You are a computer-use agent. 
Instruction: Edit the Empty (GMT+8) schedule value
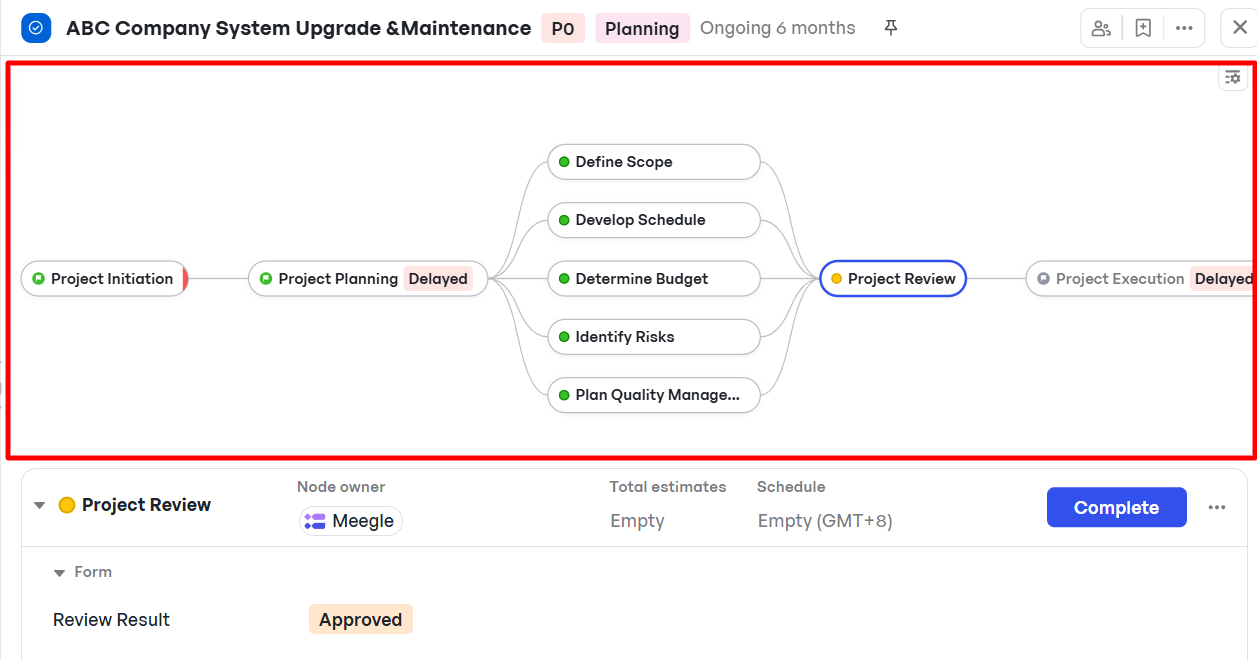825,521
